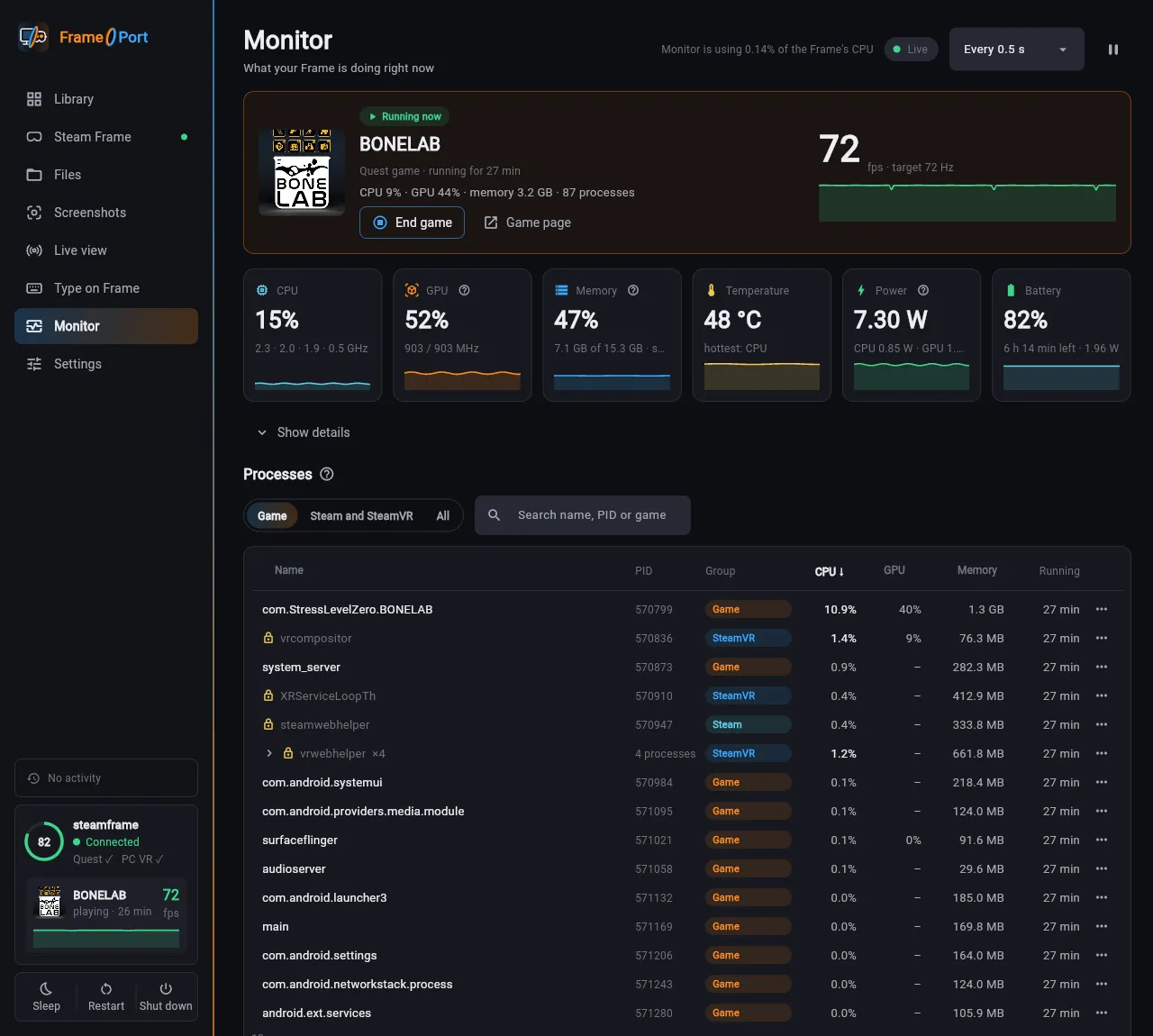Open the Game page link
The image size is (1153, 1036).
527,223
